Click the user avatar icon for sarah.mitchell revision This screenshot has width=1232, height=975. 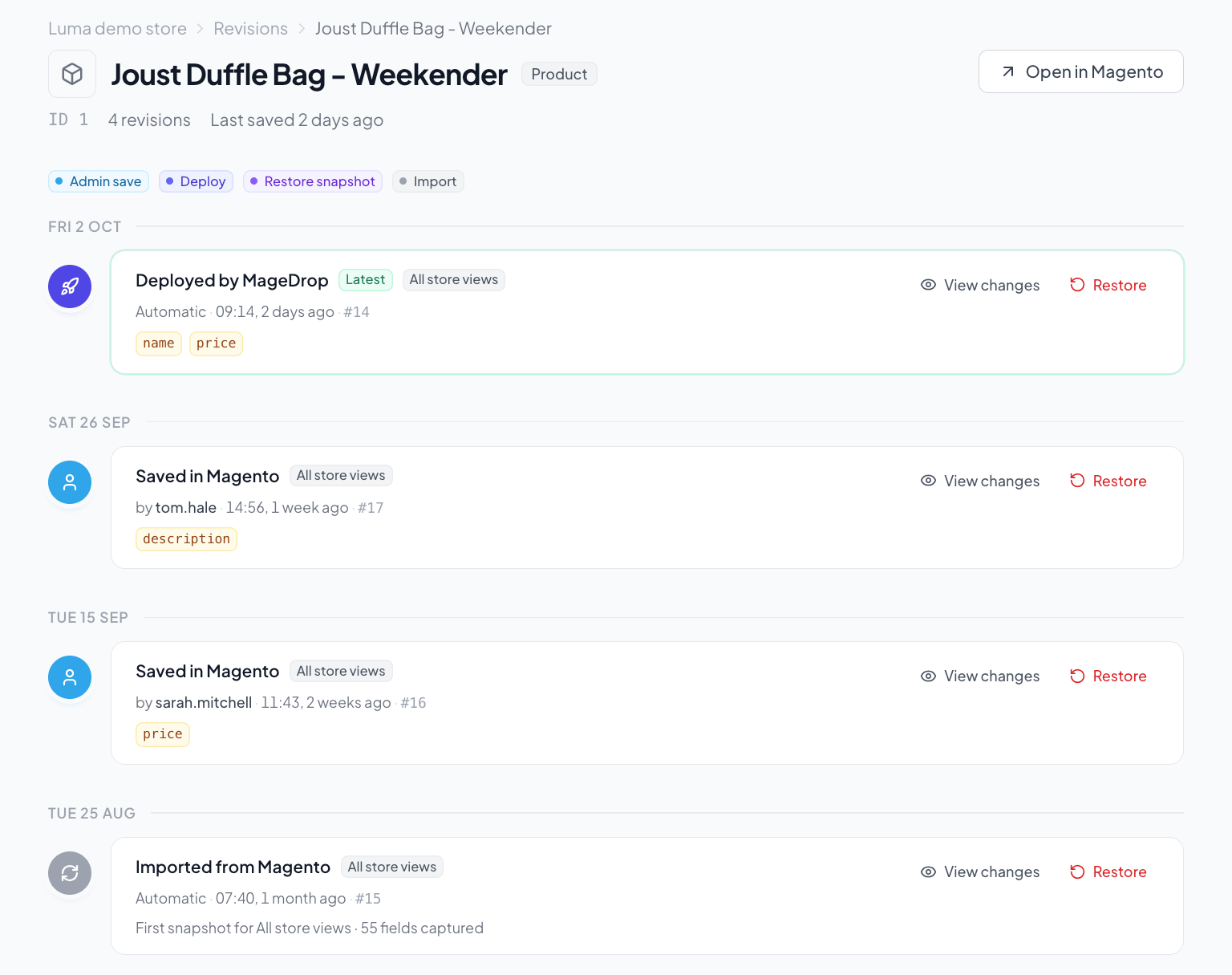(x=70, y=677)
